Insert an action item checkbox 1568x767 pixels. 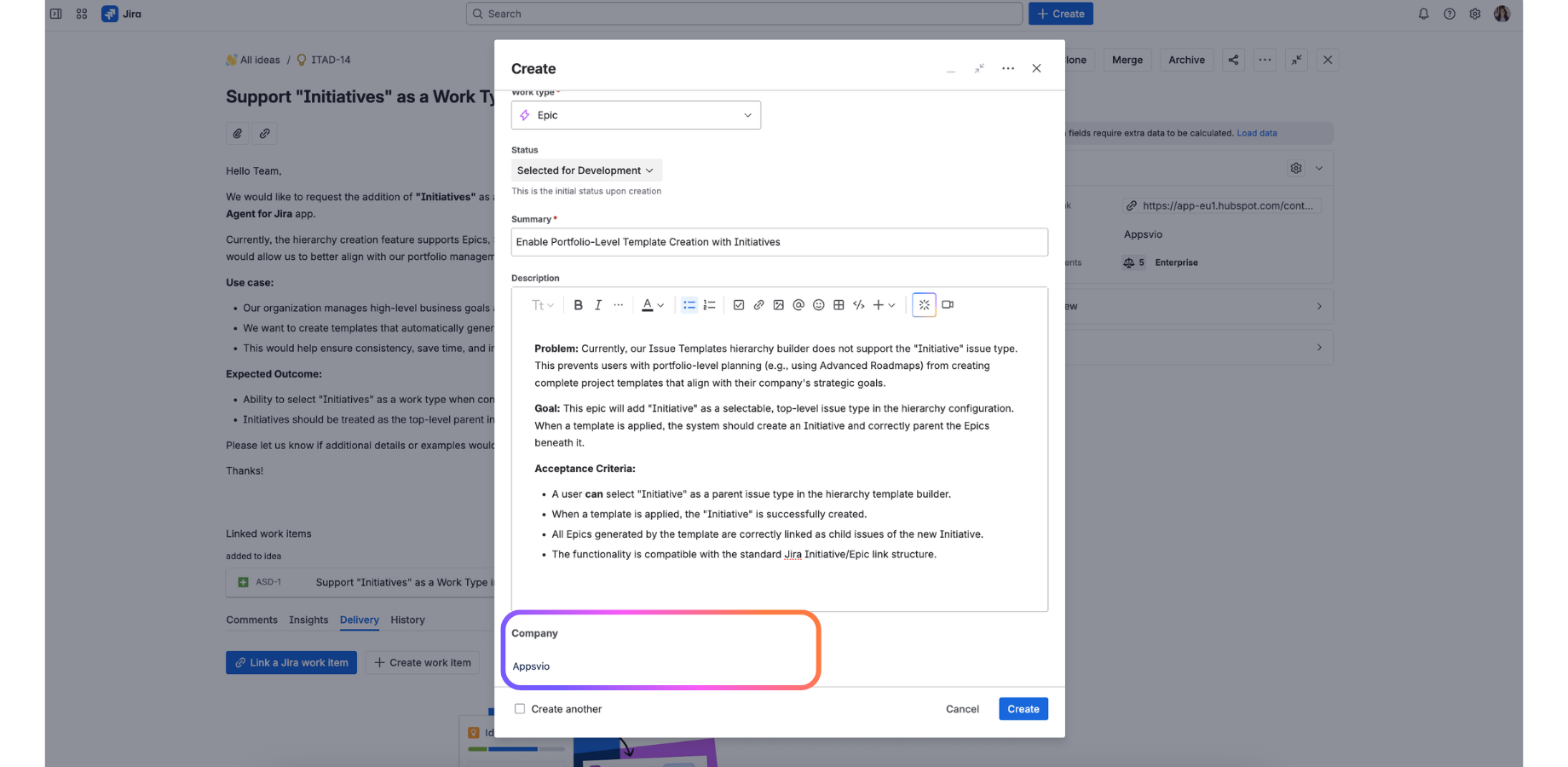(x=739, y=305)
